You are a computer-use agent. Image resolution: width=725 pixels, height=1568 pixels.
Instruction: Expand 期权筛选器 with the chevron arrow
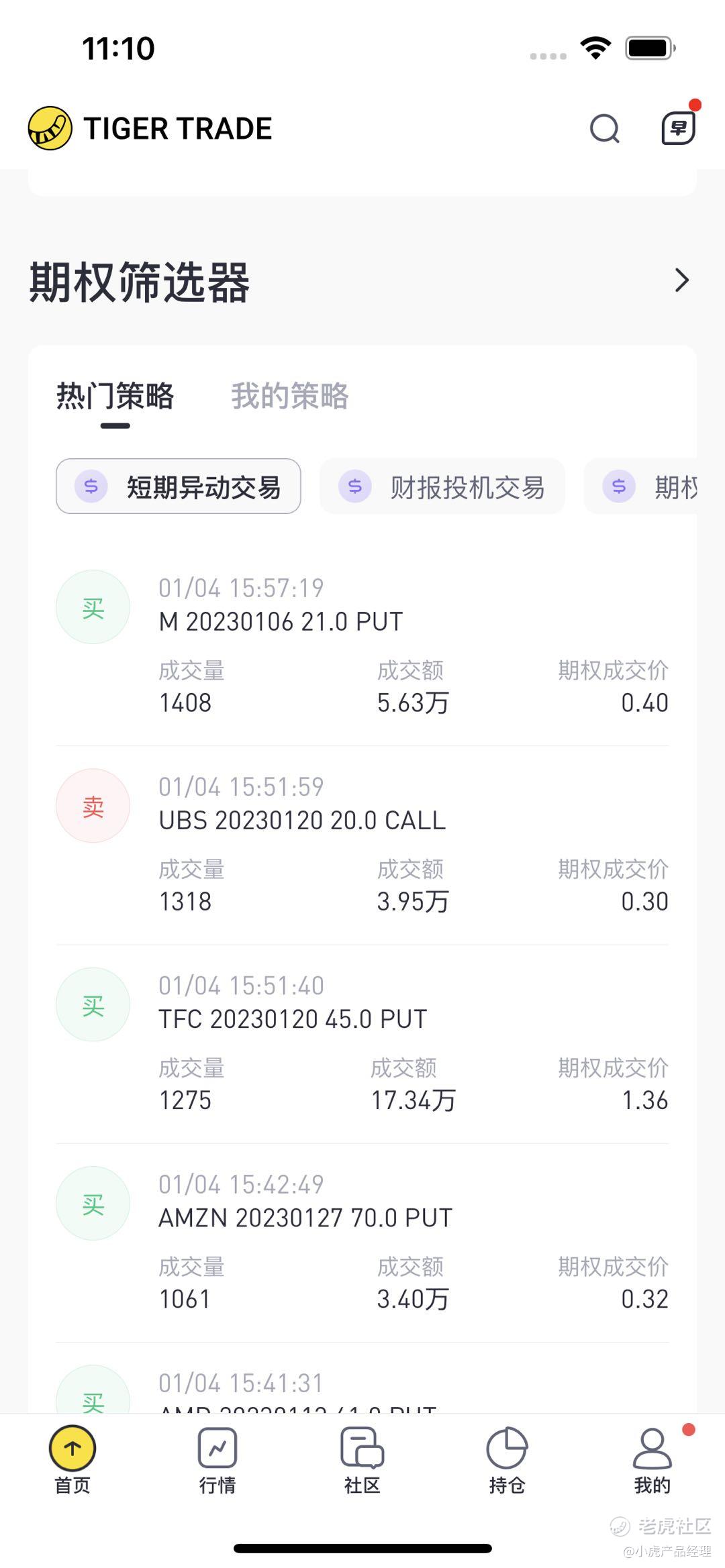(681, 280)
